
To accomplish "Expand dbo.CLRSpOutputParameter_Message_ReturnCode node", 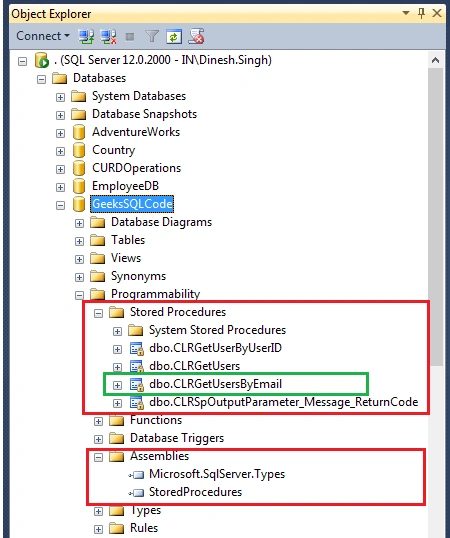I will (117, 404).
